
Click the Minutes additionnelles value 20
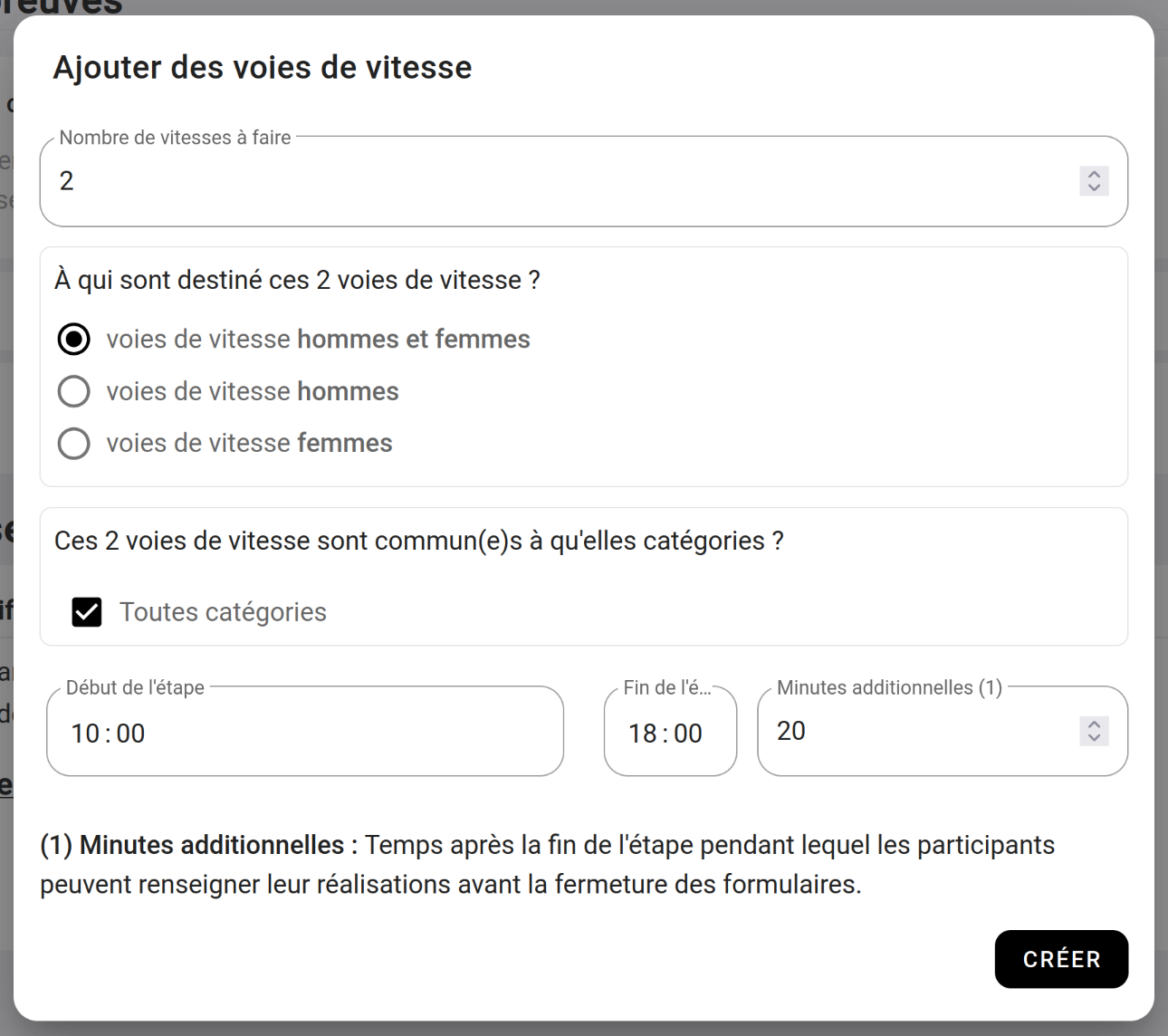click(x=791, y=731)
